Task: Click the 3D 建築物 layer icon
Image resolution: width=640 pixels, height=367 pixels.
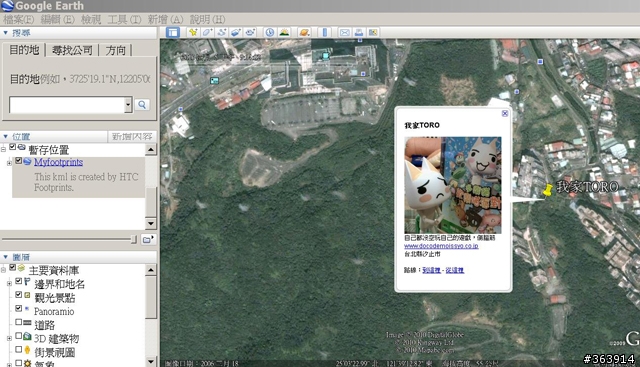Action: 27,336
